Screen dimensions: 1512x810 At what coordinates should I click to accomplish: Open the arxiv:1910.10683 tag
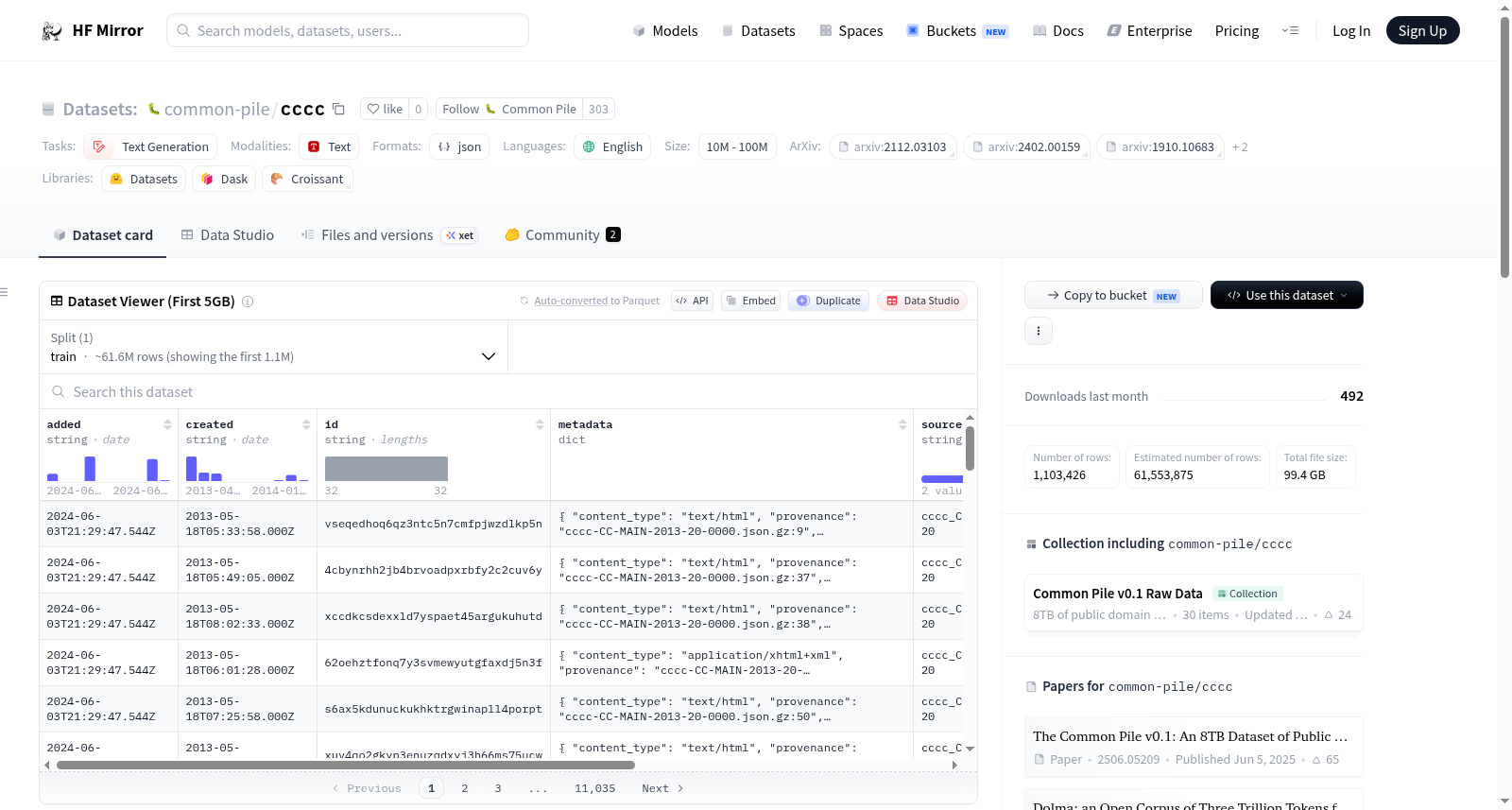point(1160,146)
